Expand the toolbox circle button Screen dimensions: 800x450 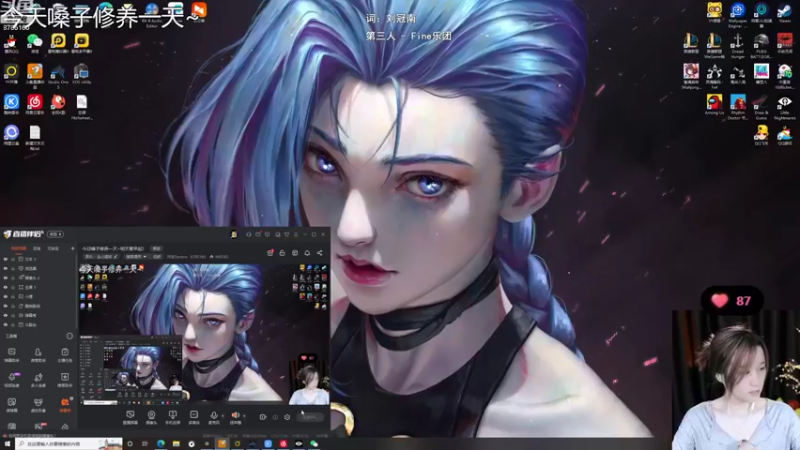coord(69,336)
